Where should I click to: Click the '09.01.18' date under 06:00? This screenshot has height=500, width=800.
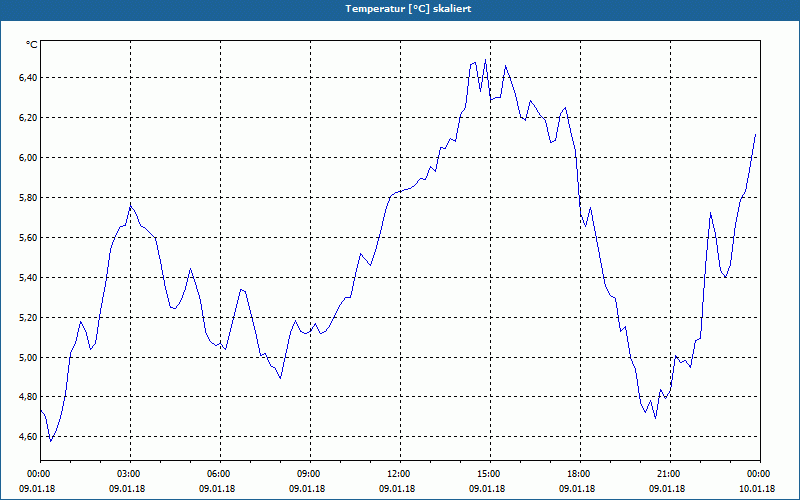pyautogui.click(x=217, y=489)
